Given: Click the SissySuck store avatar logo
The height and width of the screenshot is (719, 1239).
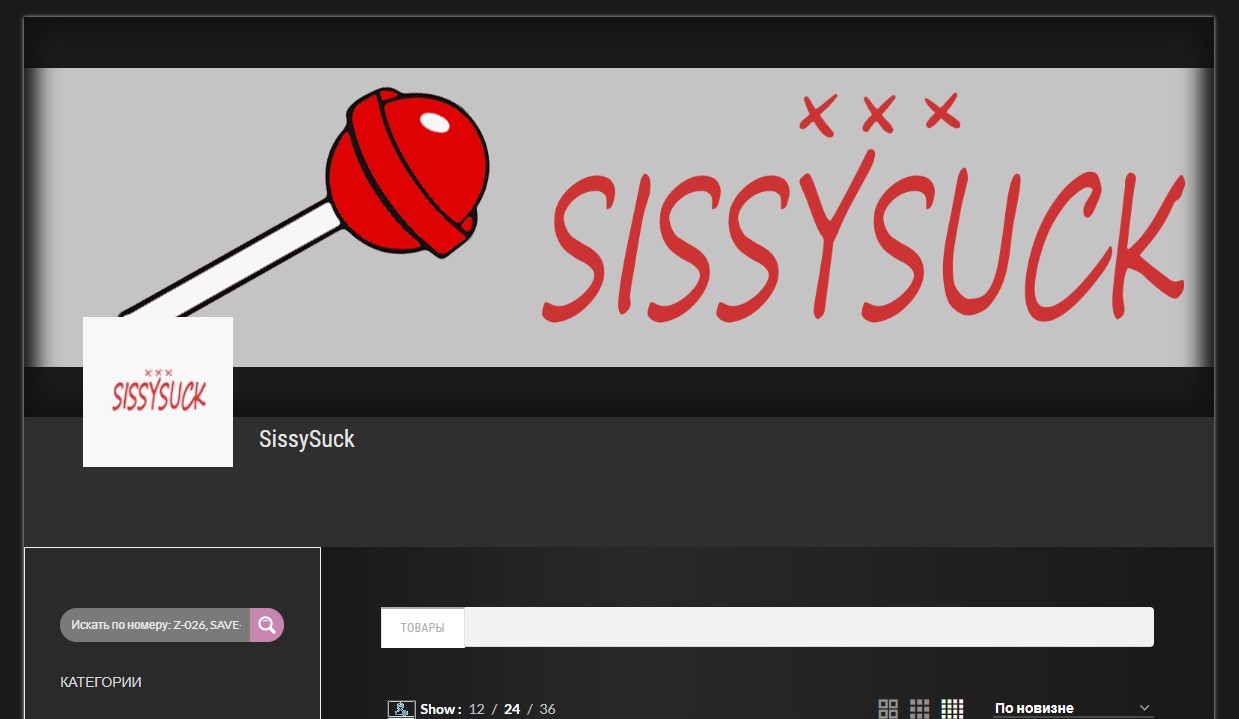Looking at the screenshot, I should (x=158, y=392).
